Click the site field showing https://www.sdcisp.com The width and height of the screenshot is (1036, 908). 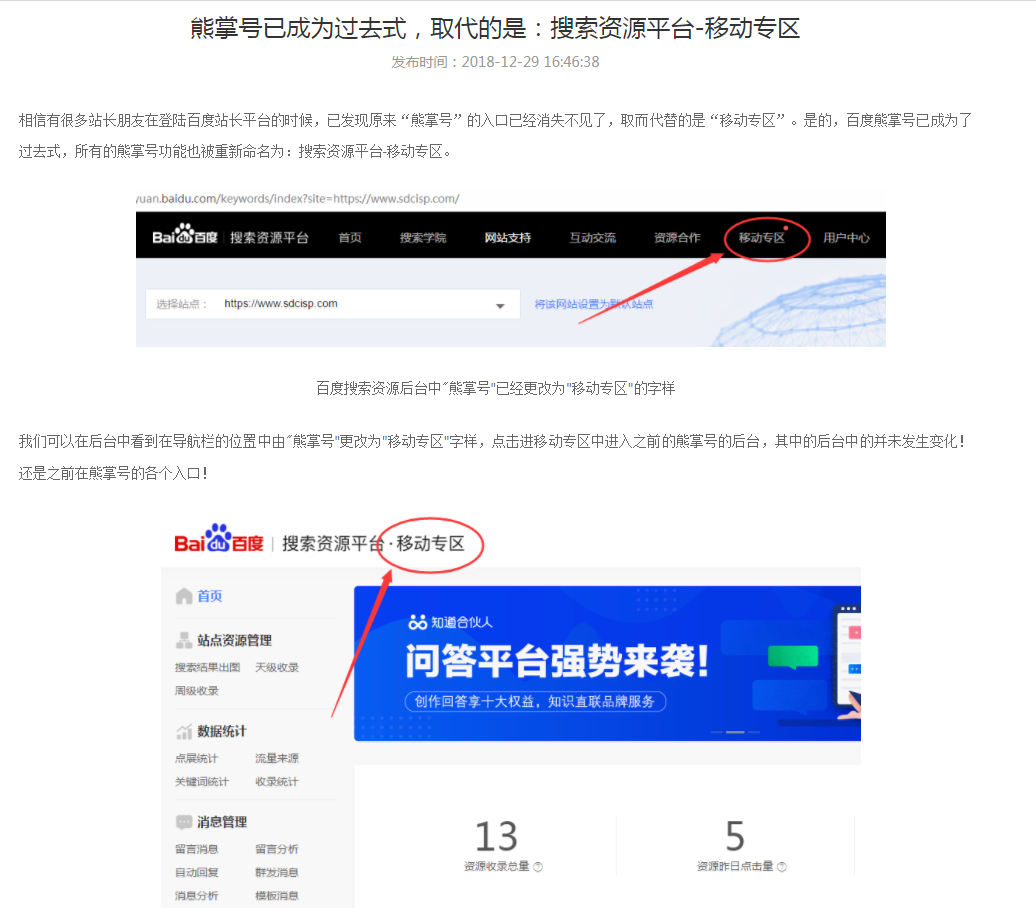[333, 304]
